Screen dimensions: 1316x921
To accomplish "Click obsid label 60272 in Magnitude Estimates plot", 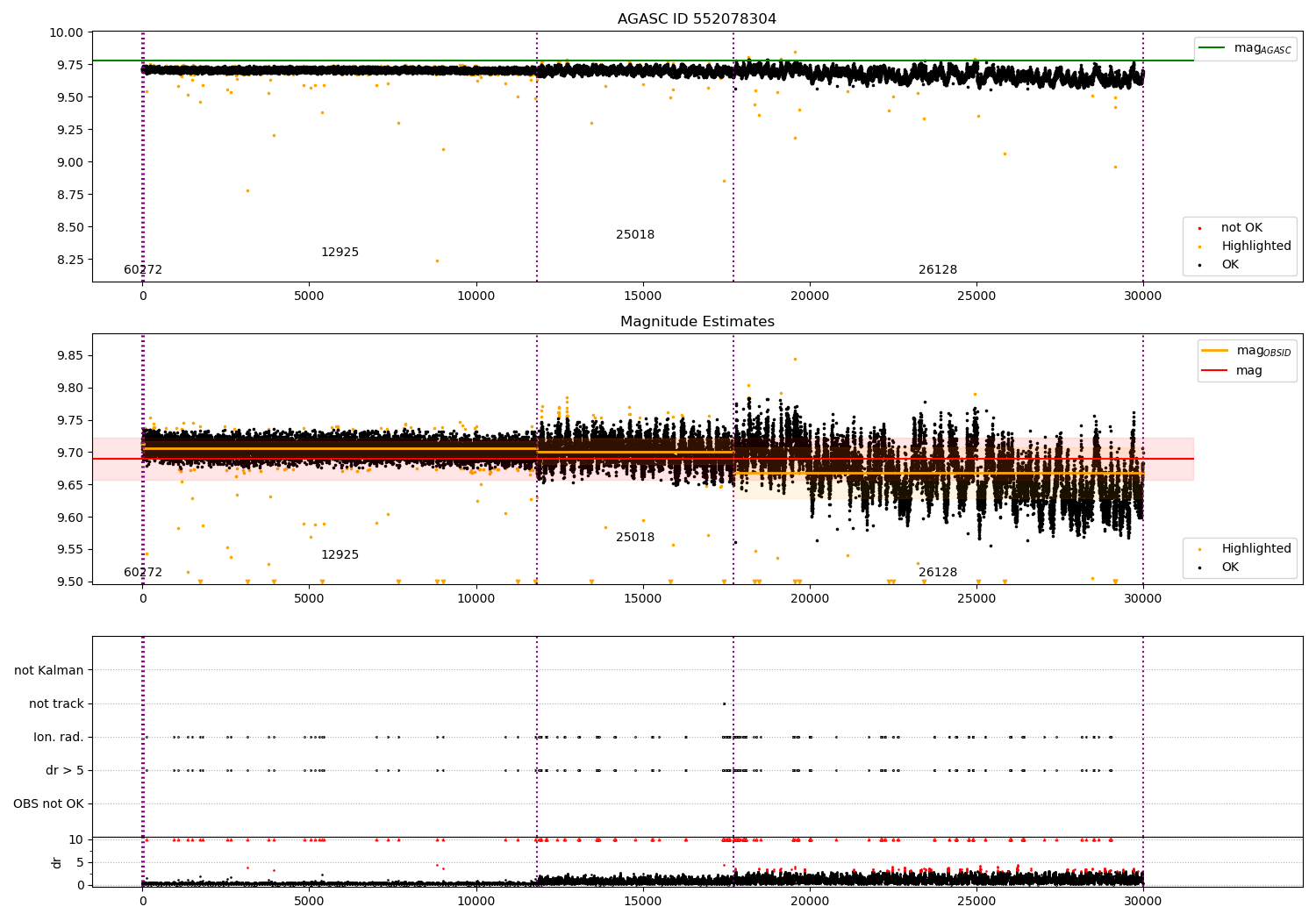I will [143, 573].
